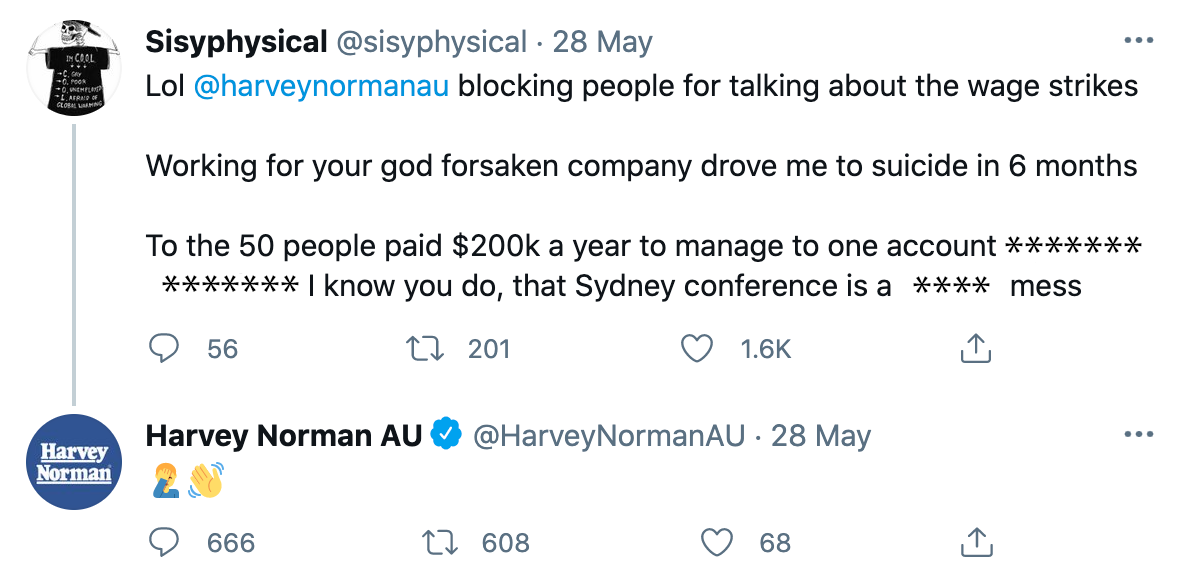Viewport: 1188px width, 584px height.
Task: Click the verified badge next to Harvey Norman AU
Action: (445, 436)
